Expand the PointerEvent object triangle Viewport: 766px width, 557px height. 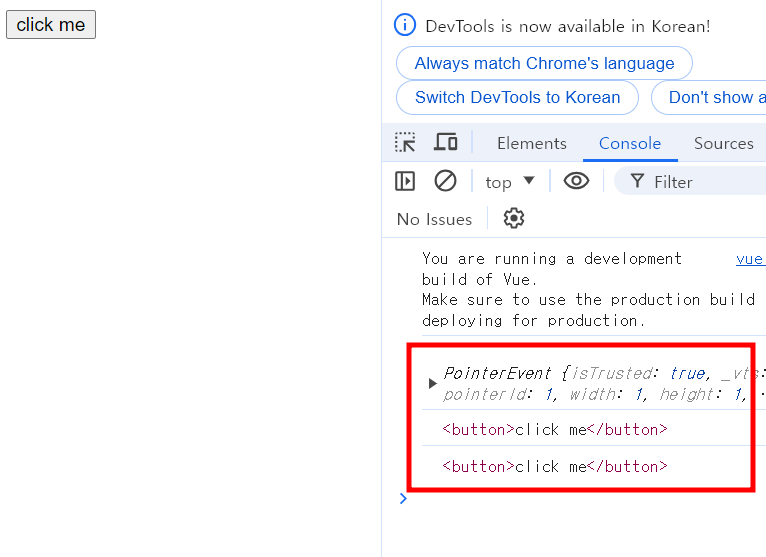(432, 384)
